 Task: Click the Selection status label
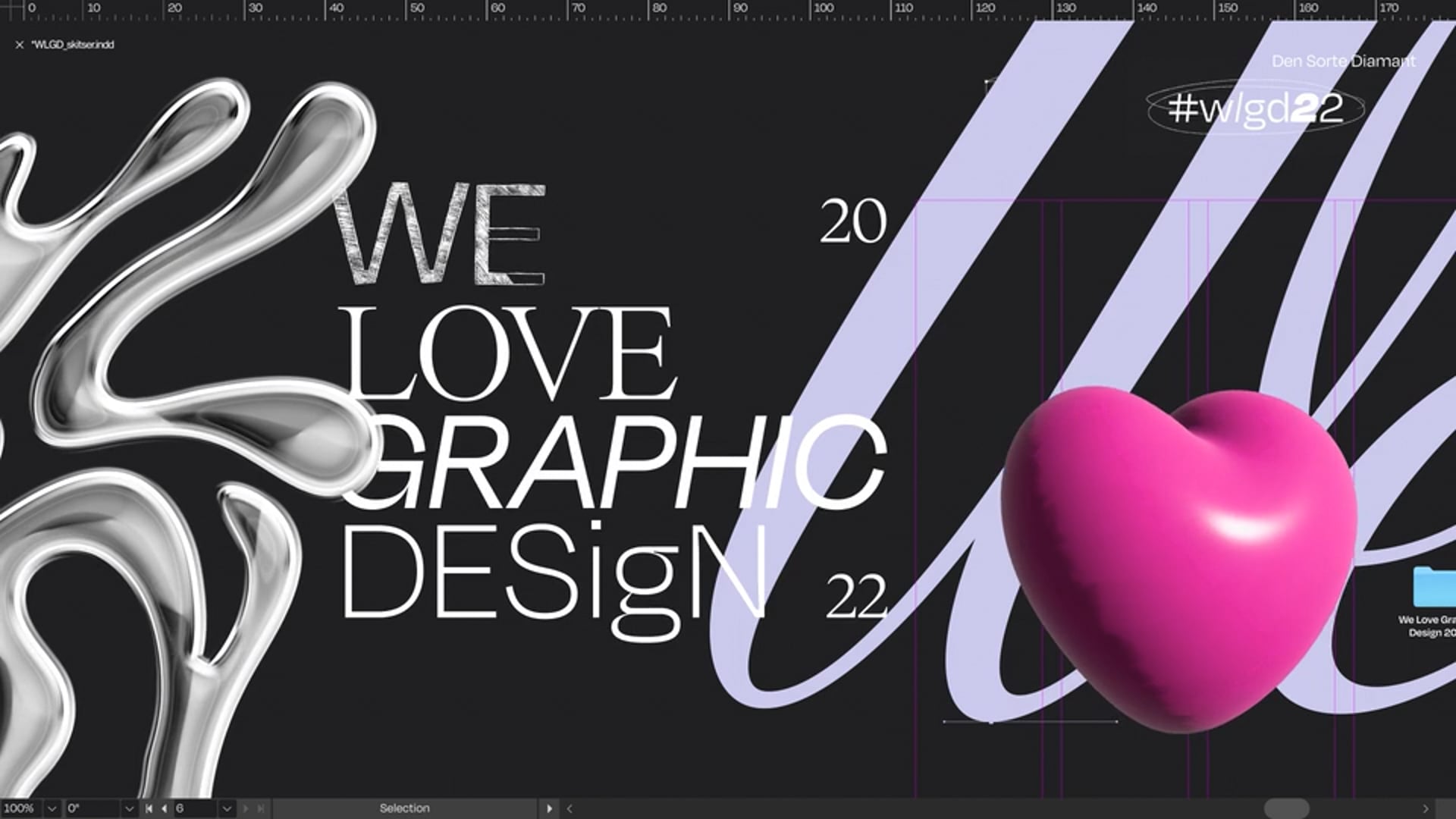point(405,808)
